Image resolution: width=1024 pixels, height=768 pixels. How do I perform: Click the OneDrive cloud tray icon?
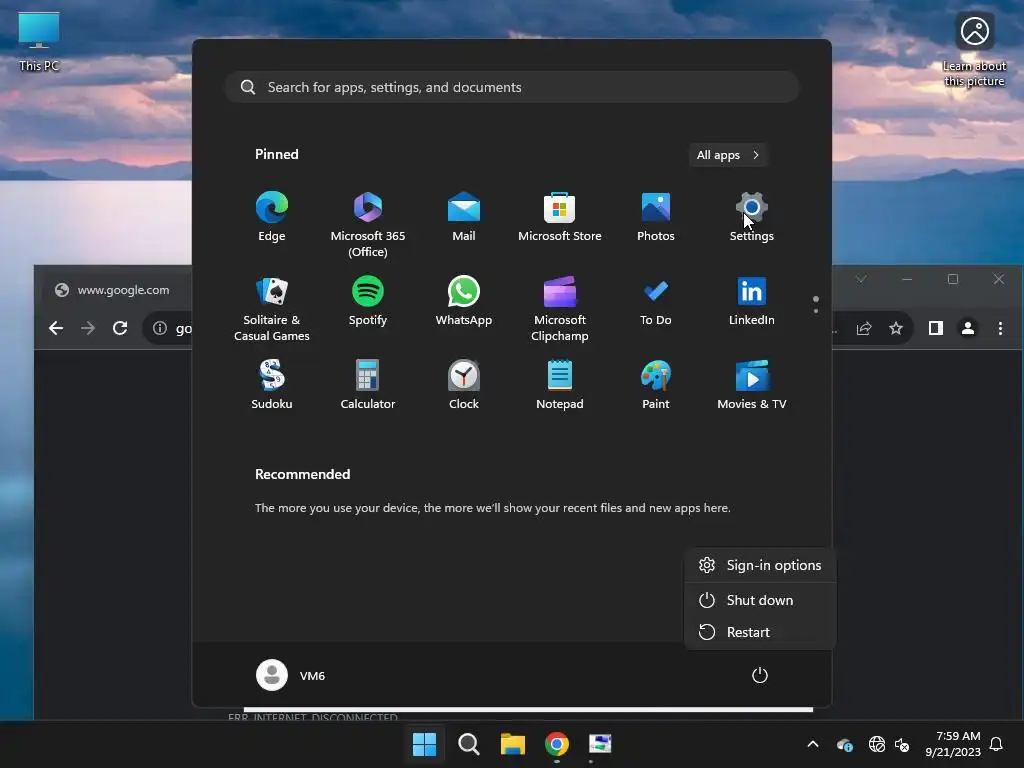coord(844,744)
